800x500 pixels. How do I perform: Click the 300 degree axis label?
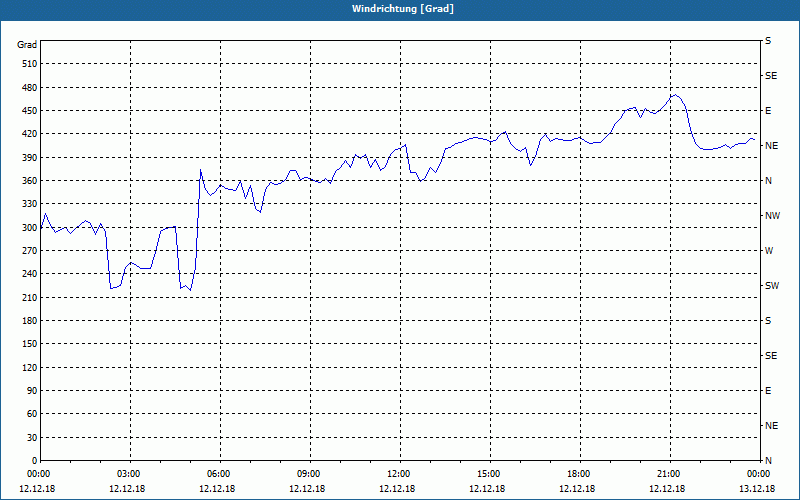[30, 227]
